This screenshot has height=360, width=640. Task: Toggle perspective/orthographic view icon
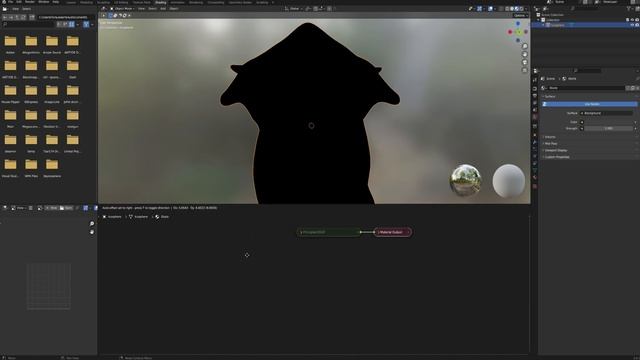(525, 71)
